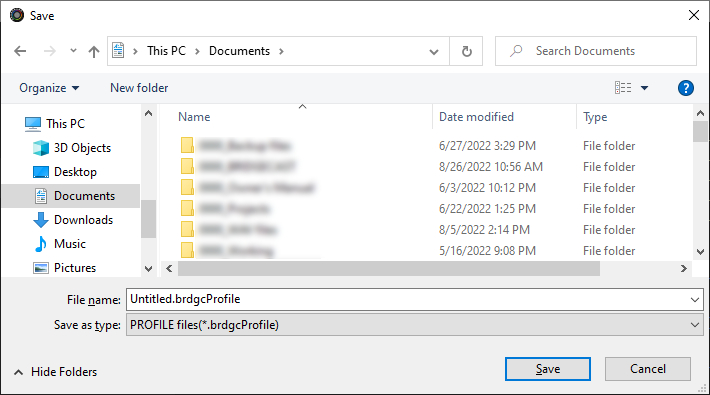
Task: Open the view options dropdown arrow
Action: (644, 88)
